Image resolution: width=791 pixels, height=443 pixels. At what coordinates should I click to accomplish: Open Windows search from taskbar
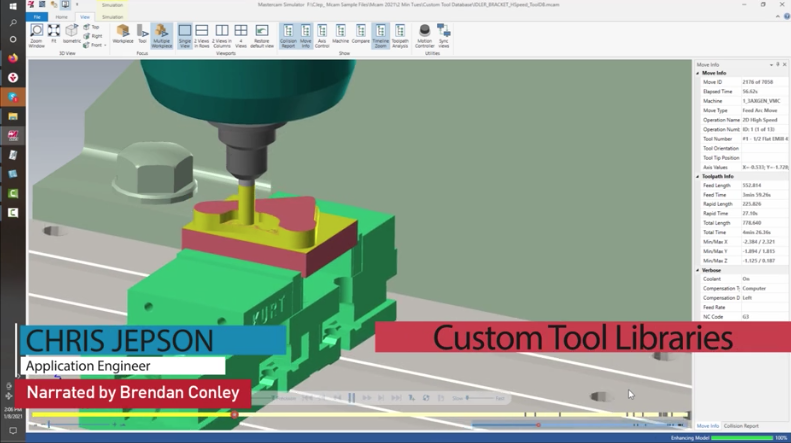pos(13,23)
